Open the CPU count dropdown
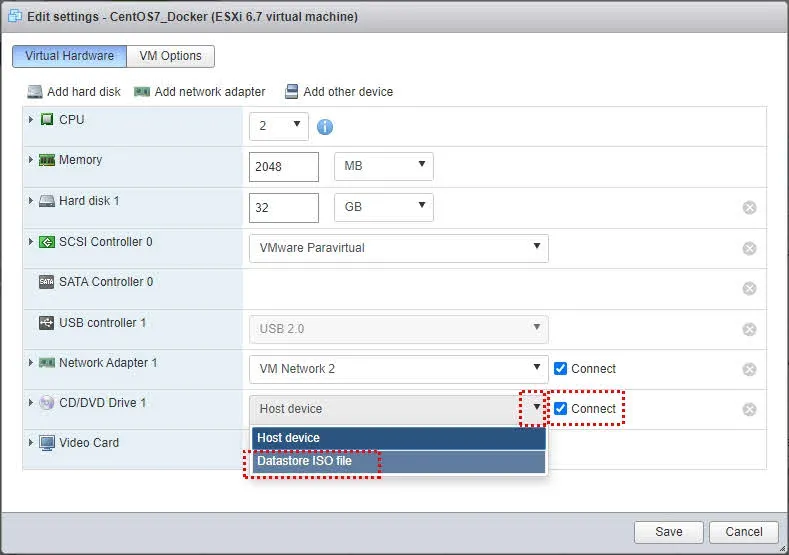789x555 pixels. [279, 126]
